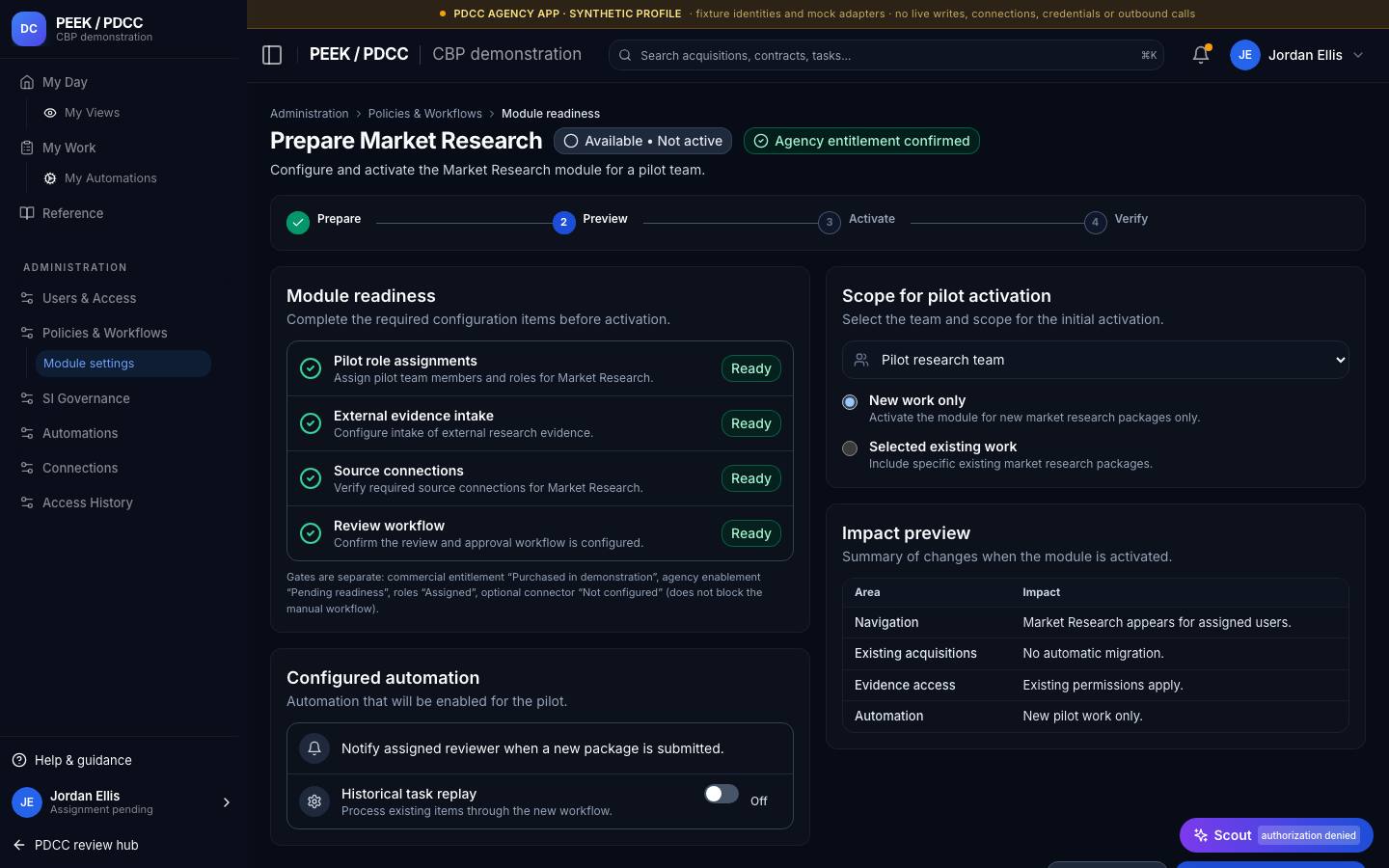This screenshot has width=1389, height=868.
Task: Open the notifications bell
Action: point(1201,55)
